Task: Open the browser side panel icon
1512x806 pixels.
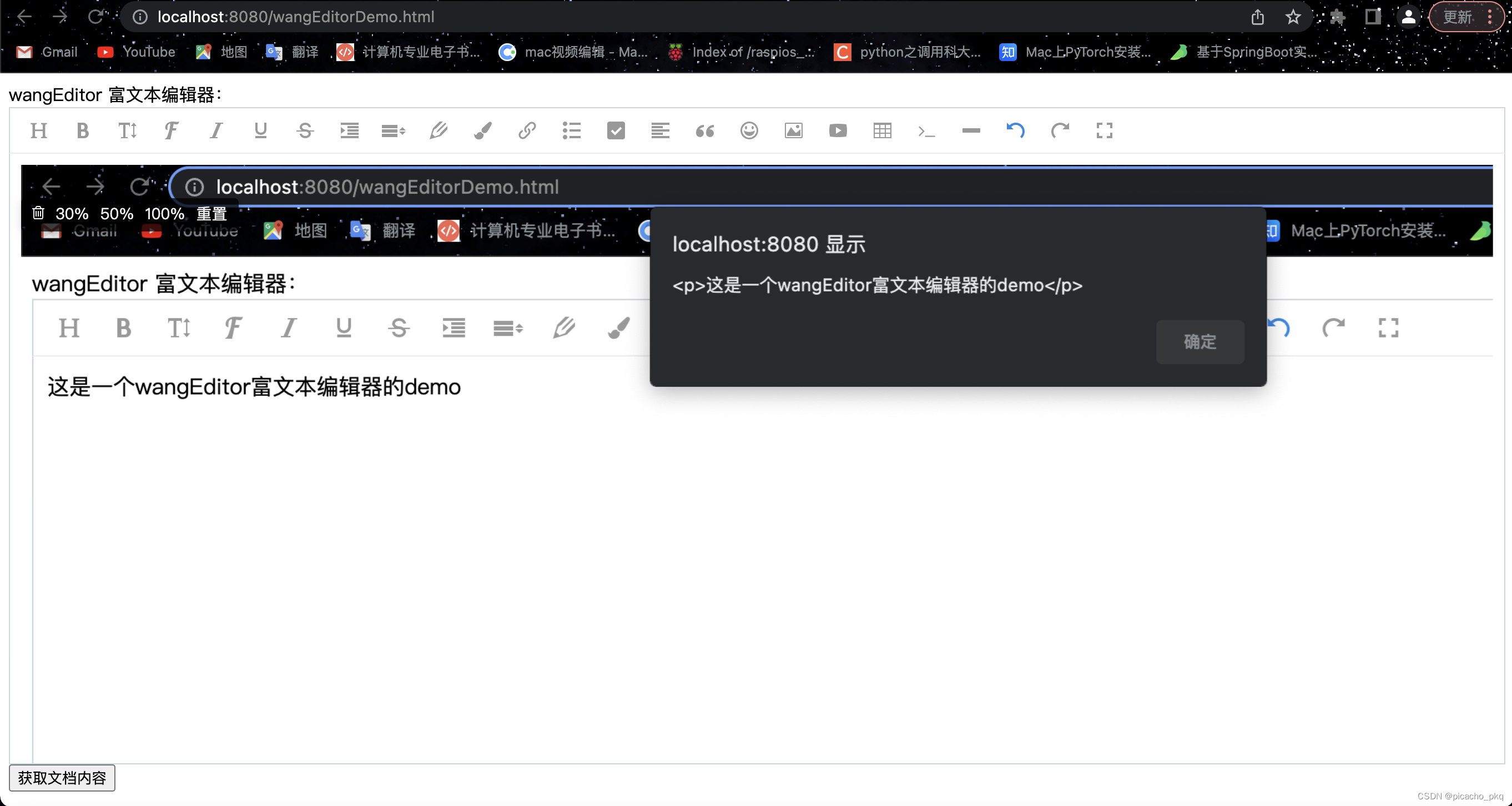Action: (x=1372, y=17)
